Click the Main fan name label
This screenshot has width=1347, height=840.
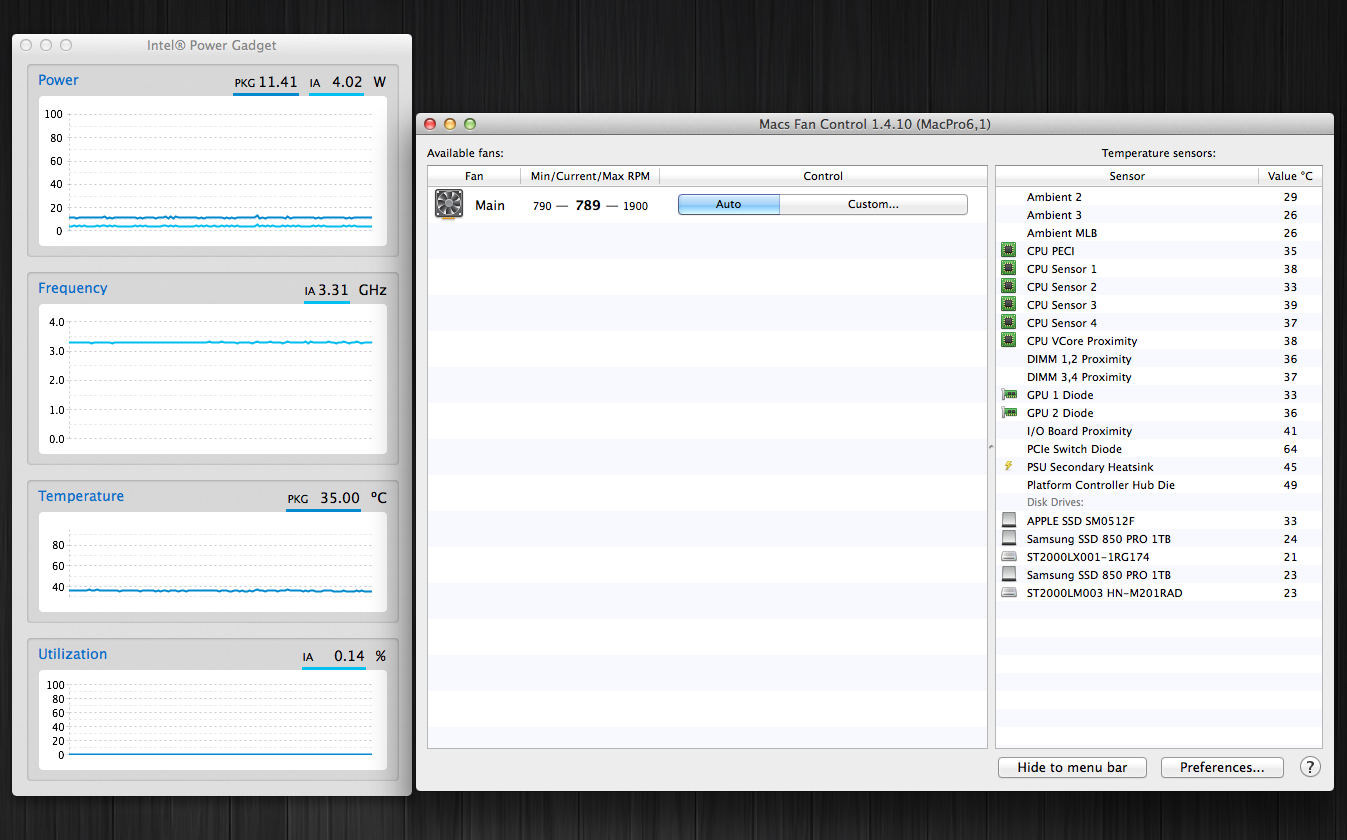(x=490, y=205)
